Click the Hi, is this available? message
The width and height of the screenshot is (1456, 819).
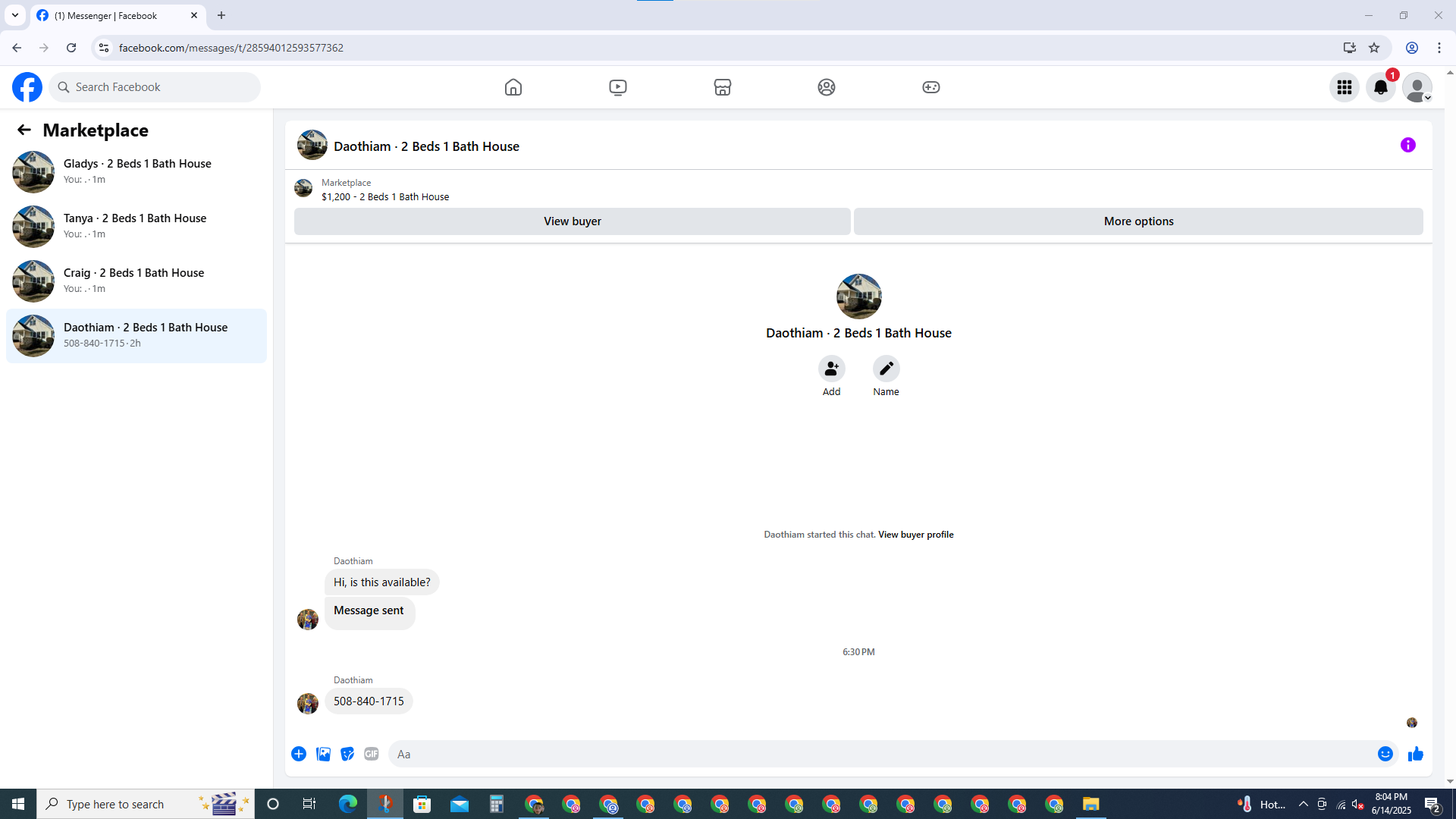coord(382,582)
